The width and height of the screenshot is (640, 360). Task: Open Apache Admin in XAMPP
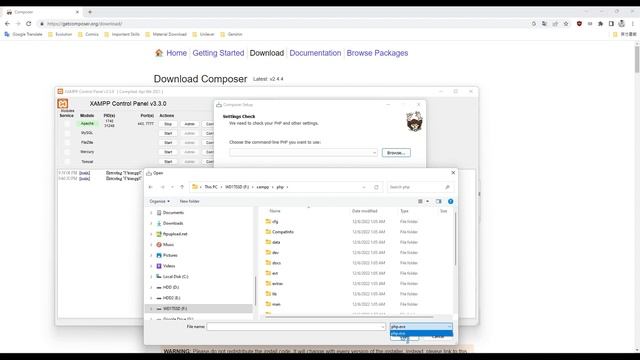pyautogui.click(x=189, y=124)
